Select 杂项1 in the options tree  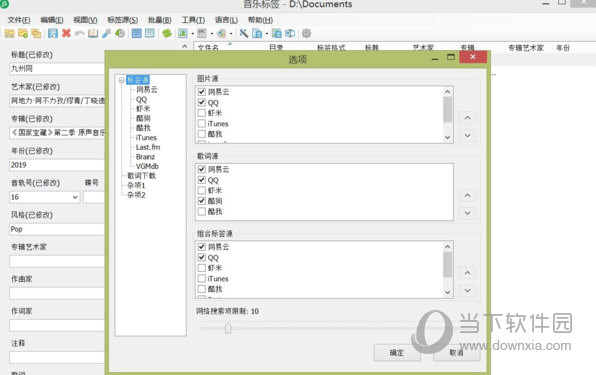(x=136, y=185)
